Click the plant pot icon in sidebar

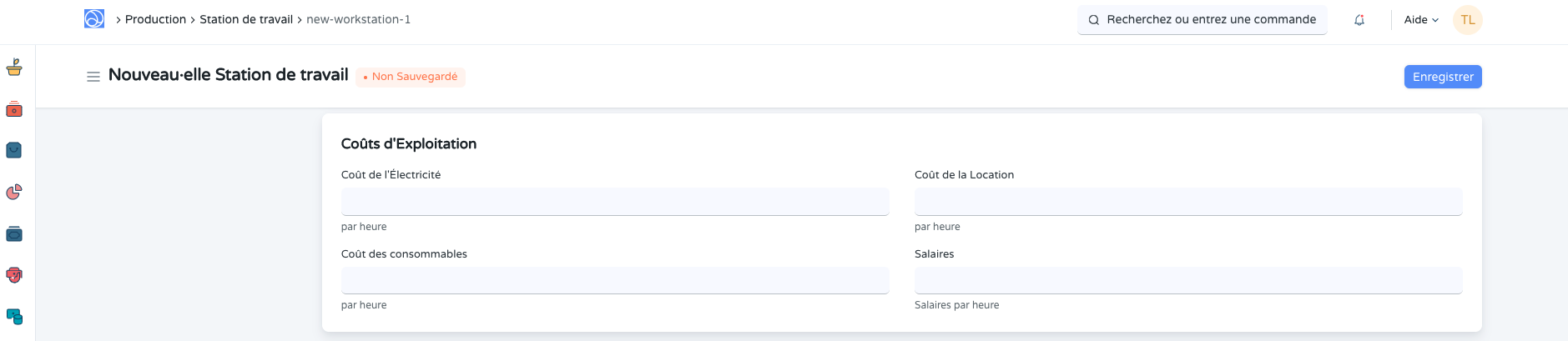point(14,68)
